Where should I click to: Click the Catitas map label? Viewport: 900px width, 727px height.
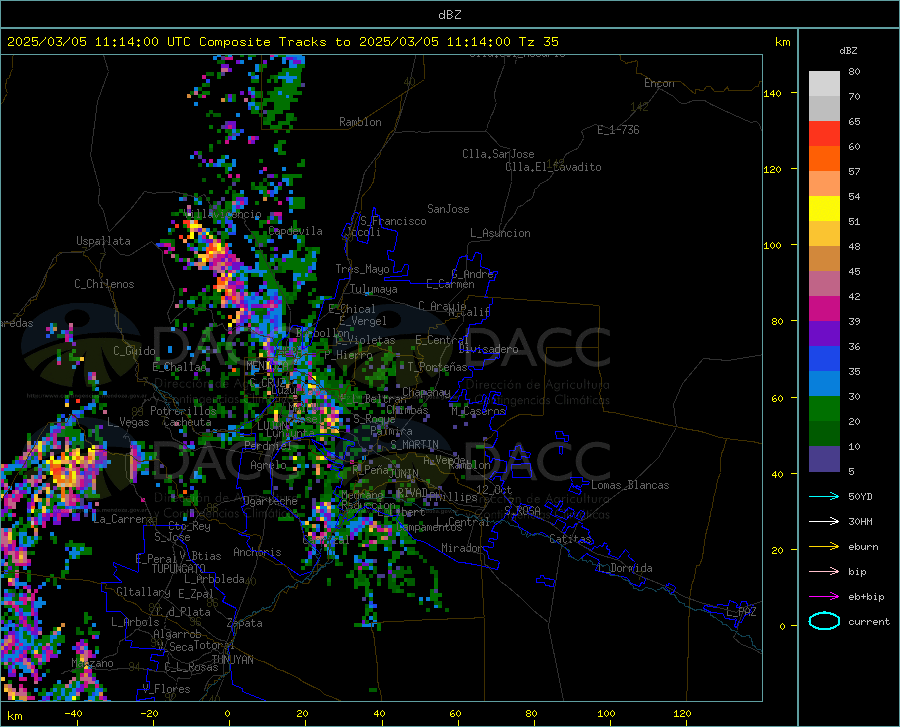coord(570,539)
